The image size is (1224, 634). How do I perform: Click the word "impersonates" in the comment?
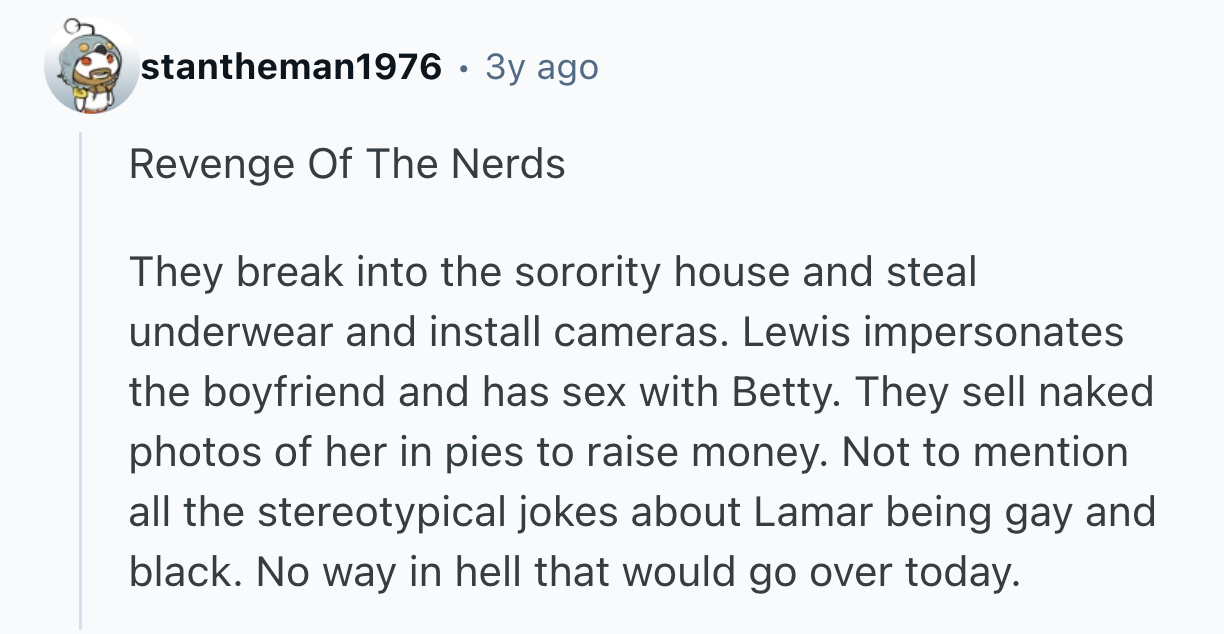tap(993, 331)
